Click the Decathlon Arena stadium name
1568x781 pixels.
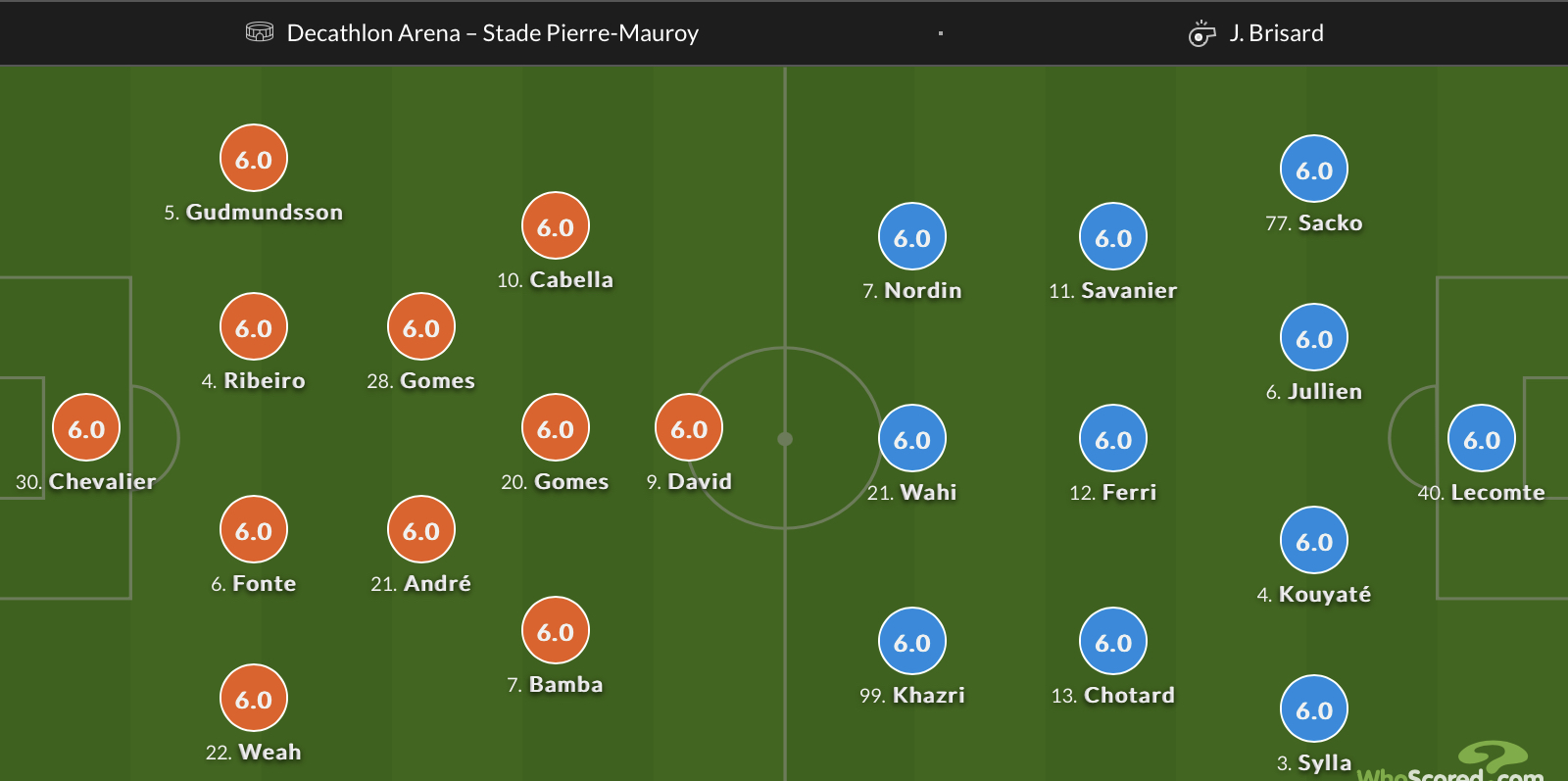pyautogui.click(x=492, y=33)
